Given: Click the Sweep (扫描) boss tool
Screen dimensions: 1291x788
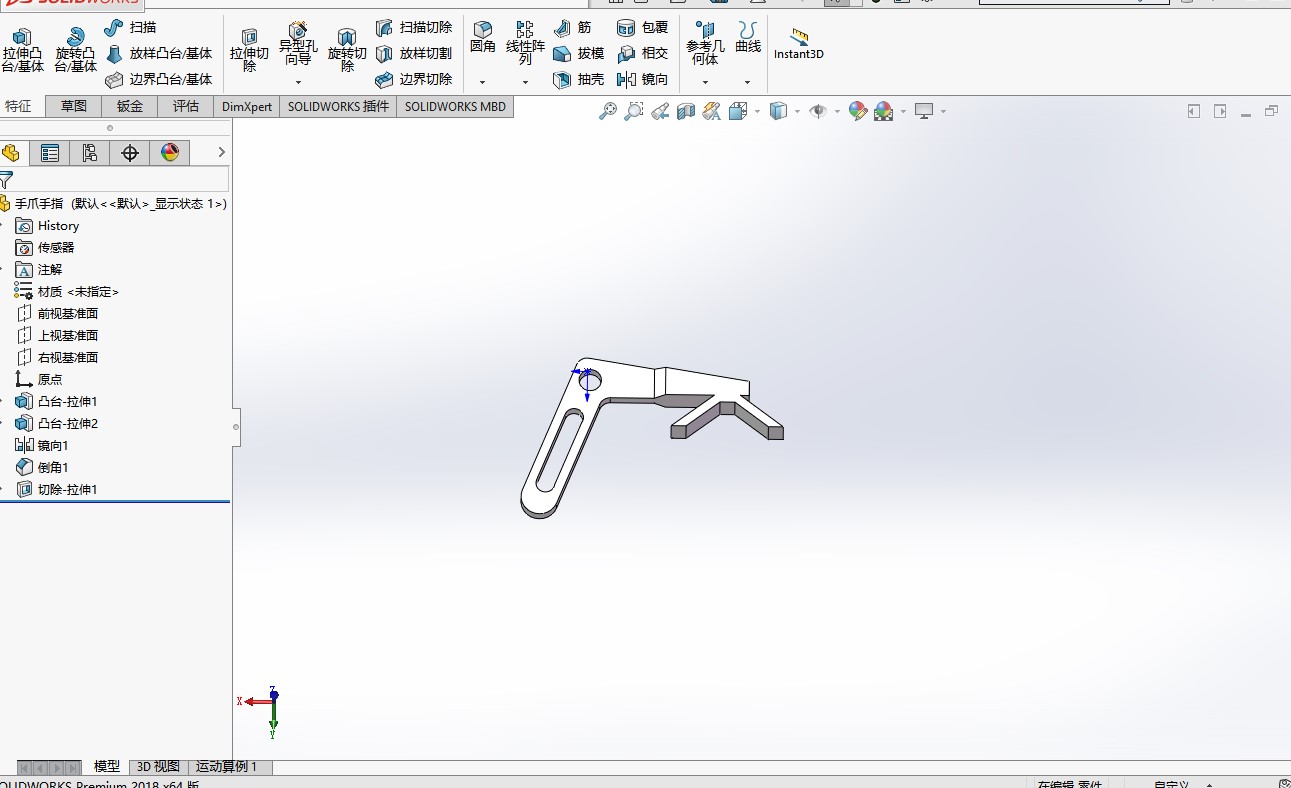Looking at the screenshot, I should (x=131, y=27).
